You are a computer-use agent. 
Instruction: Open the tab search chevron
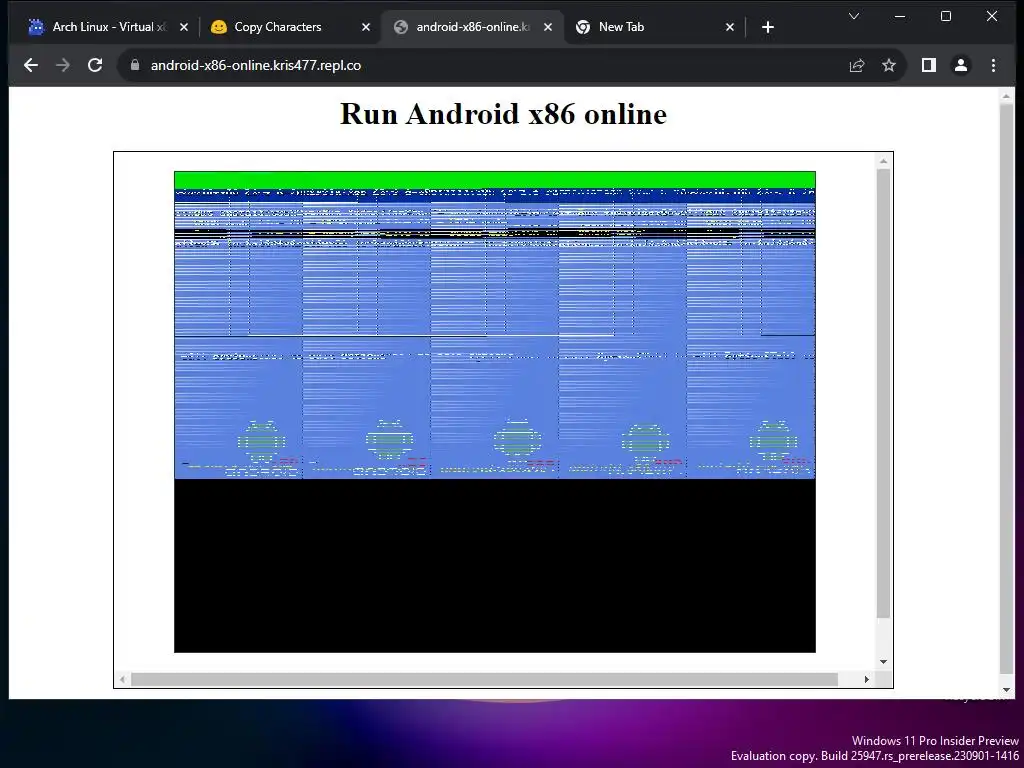tap(854, 16)
